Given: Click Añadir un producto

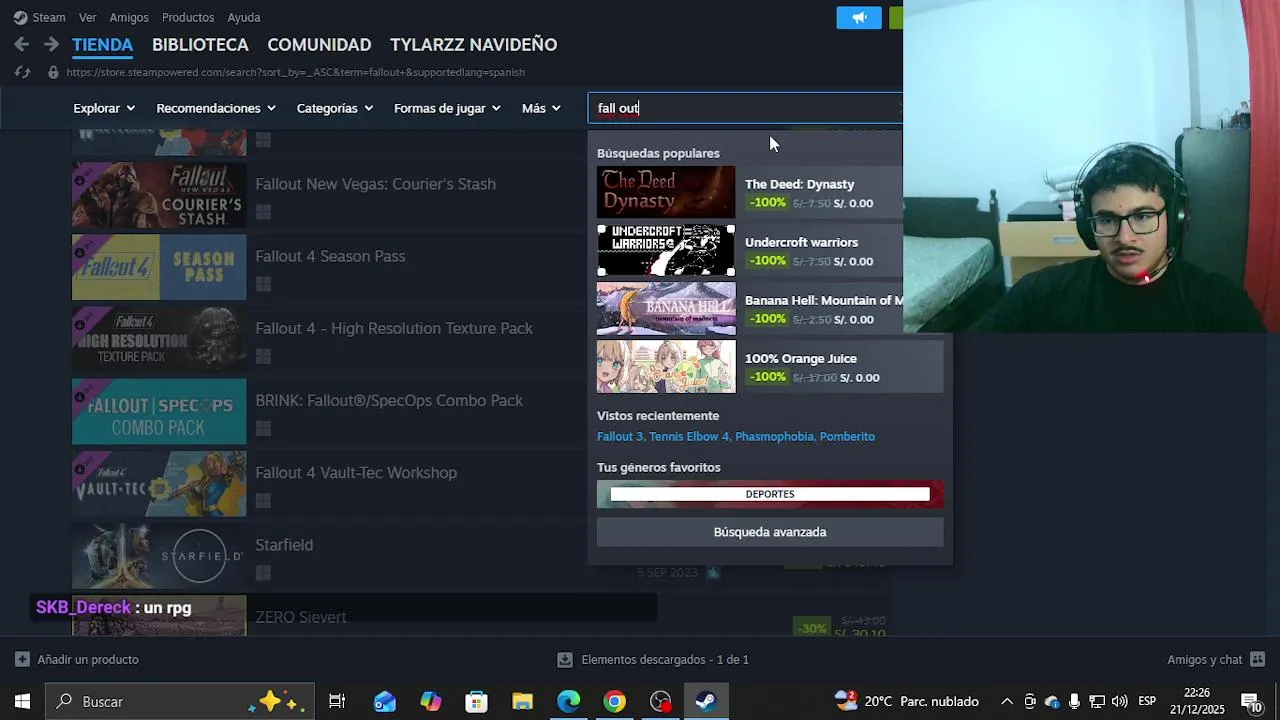Looking at the screenshot, I should 77,660.
